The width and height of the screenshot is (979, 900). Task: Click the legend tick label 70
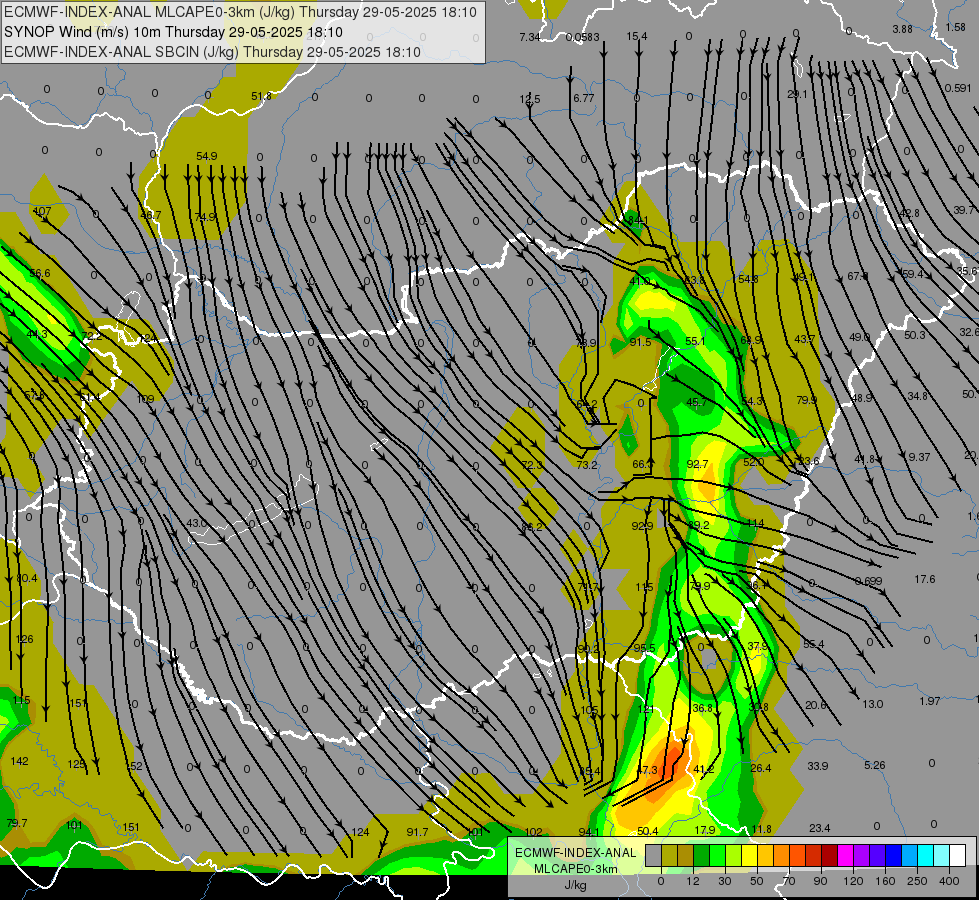(789, 881)
